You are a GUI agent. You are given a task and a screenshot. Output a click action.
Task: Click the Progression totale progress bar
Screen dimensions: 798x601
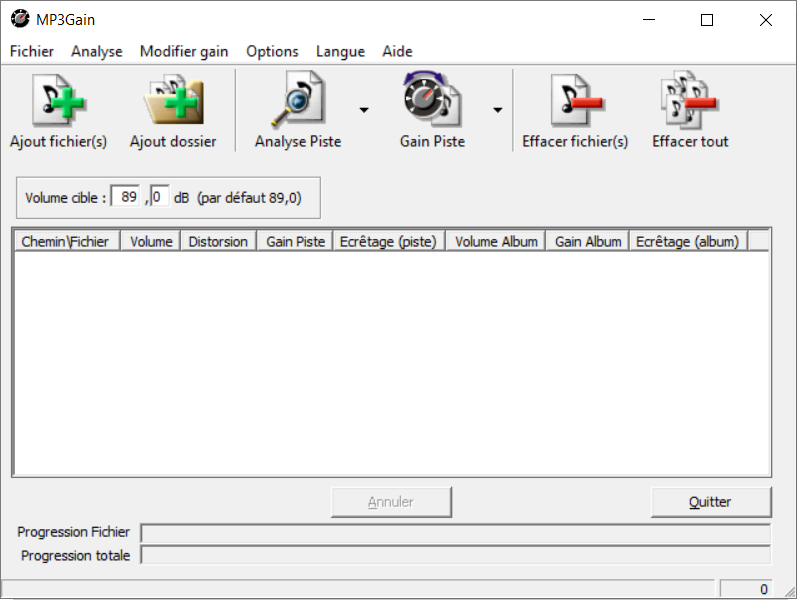point(455,555)
